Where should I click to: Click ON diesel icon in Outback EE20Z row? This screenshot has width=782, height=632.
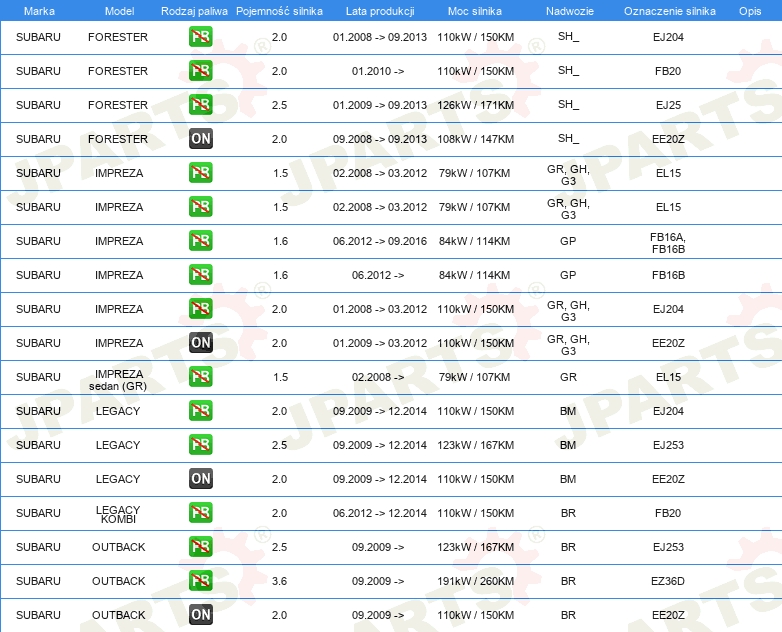(x=200, y=615)
